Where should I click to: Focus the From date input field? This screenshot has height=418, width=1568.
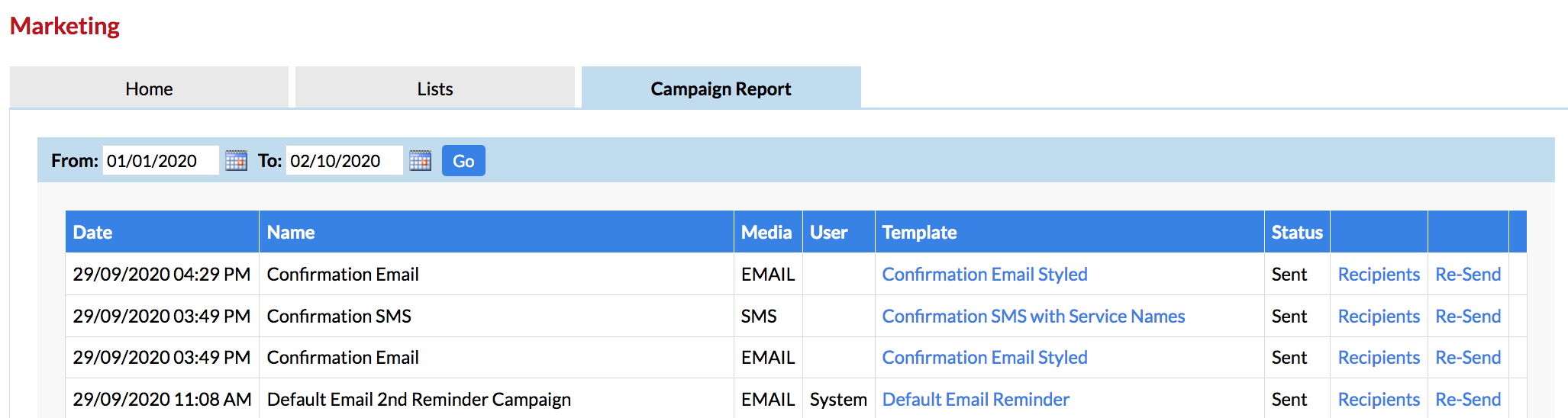161,161
